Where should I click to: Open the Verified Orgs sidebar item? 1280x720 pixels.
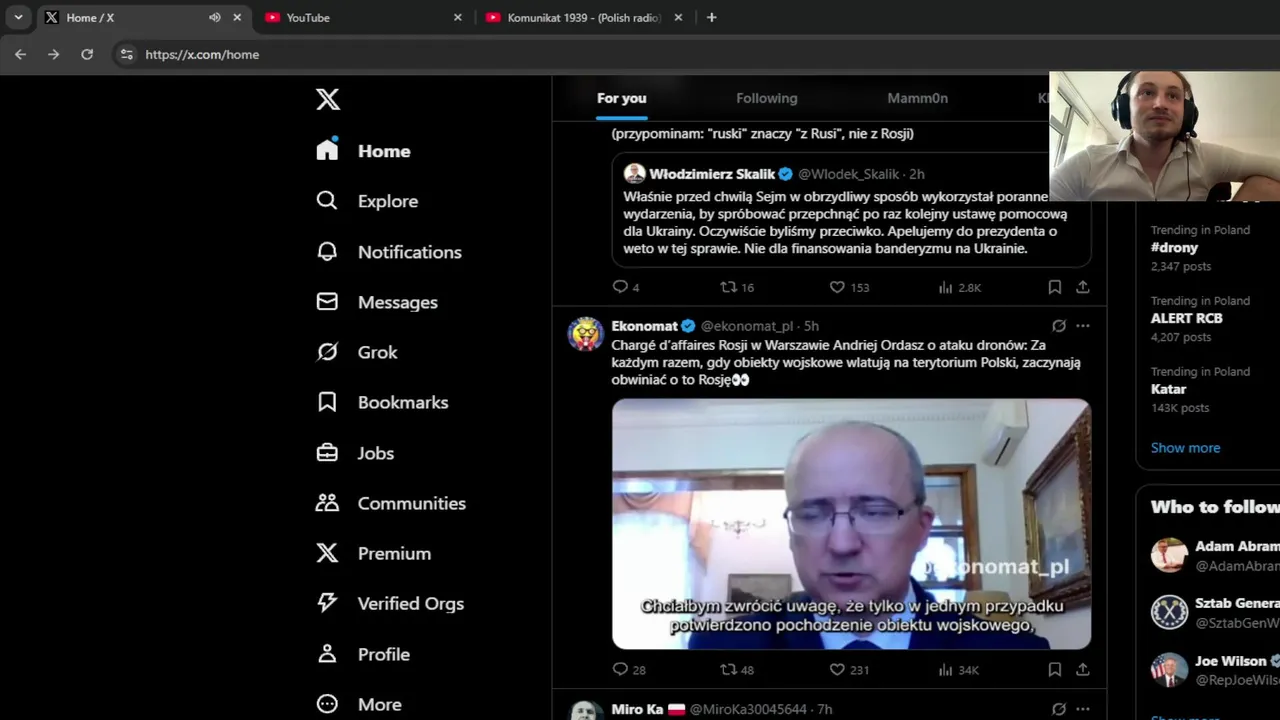coord(390,603)
